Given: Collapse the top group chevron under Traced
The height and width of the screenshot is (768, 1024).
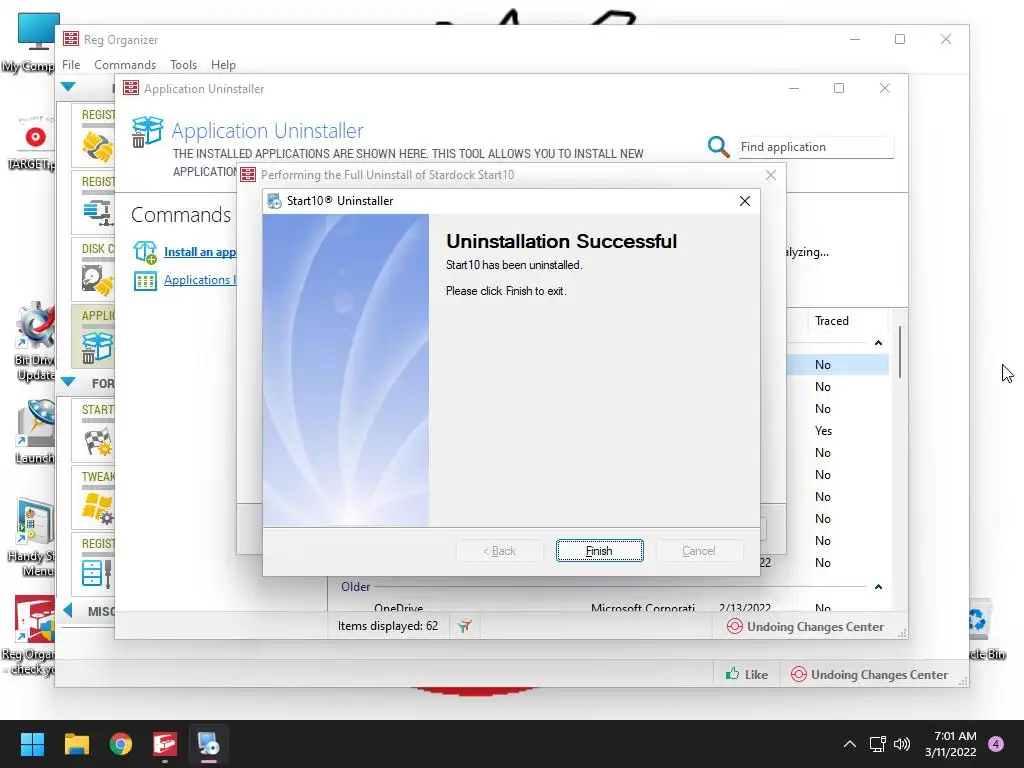Looking at the screenshot, I should click(x=878, y=343).
